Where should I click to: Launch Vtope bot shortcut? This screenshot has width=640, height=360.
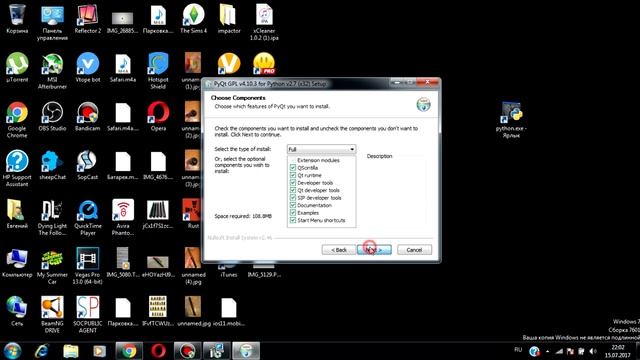coord(87,68)
